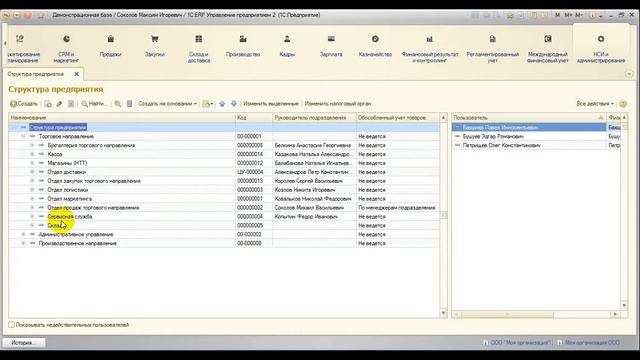Click the Изменить выделенные button
This screenshot has height=360, width=640.
tap(271, 104)
